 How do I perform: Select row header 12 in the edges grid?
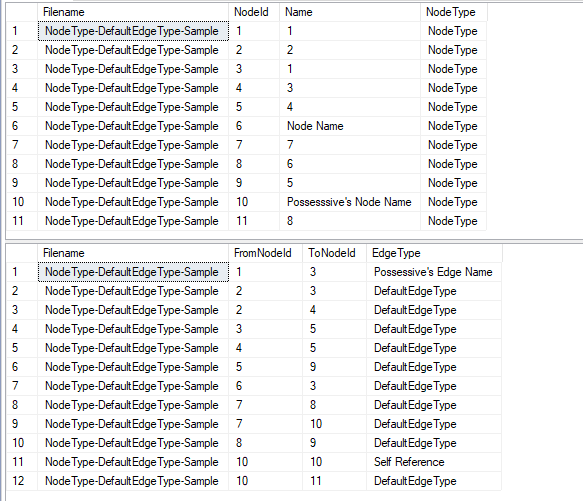click(x=22, y=481)
